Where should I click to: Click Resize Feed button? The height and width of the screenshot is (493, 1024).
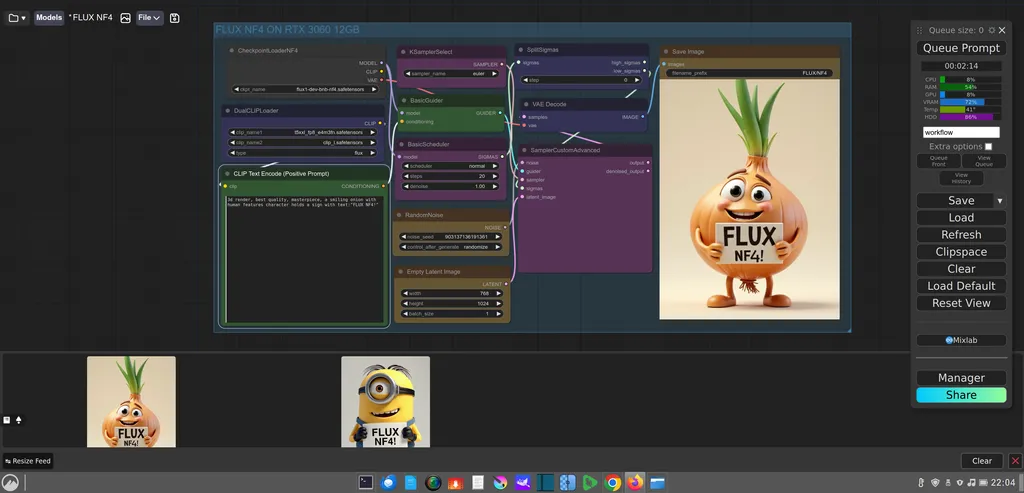point(27,461)
